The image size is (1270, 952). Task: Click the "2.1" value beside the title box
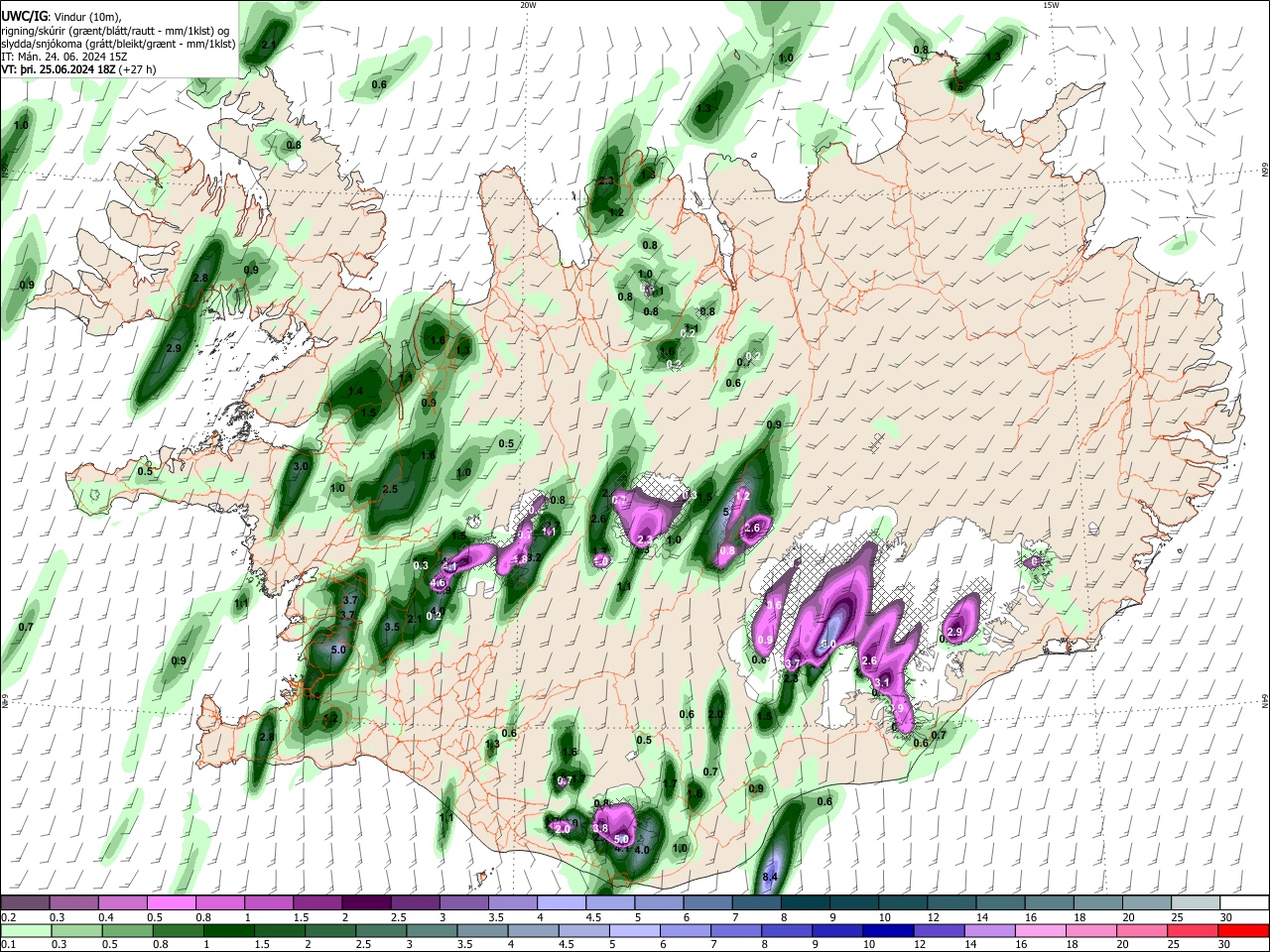[269, 46]
